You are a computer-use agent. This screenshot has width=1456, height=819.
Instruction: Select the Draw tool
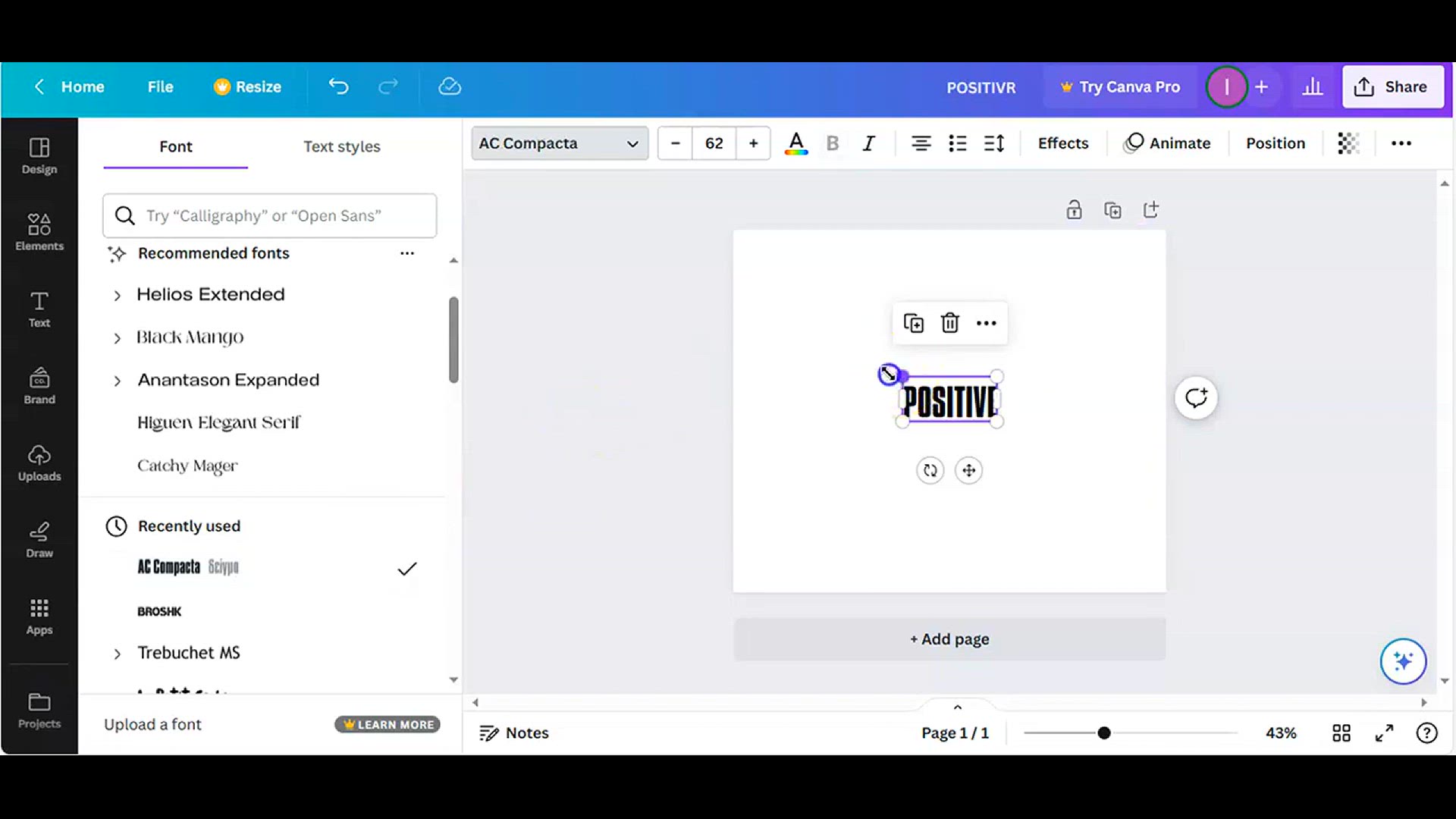pyautogui.click(x=39, y=540)
